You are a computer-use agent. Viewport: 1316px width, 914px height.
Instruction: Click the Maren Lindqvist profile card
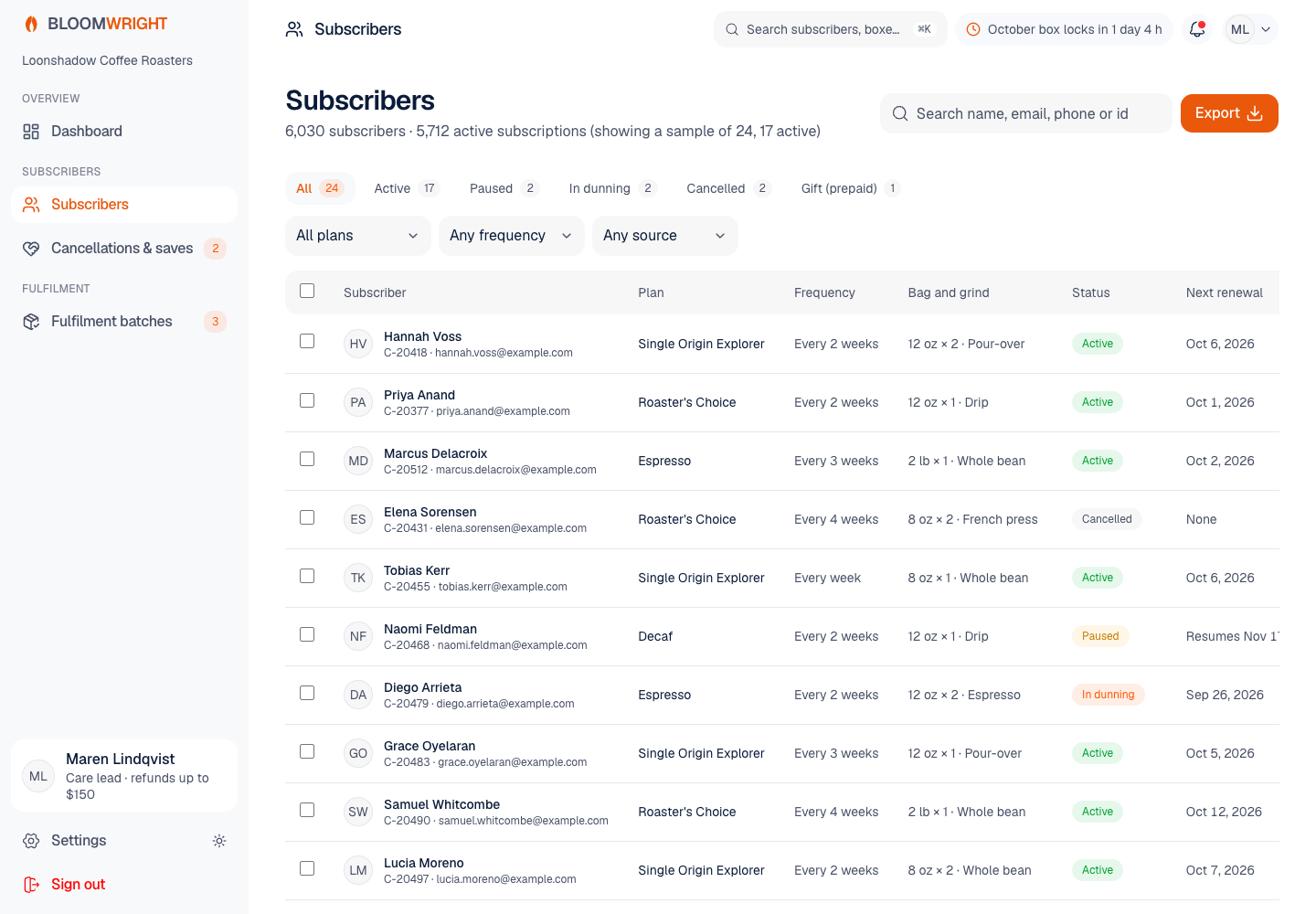click(x=124, y=776)
